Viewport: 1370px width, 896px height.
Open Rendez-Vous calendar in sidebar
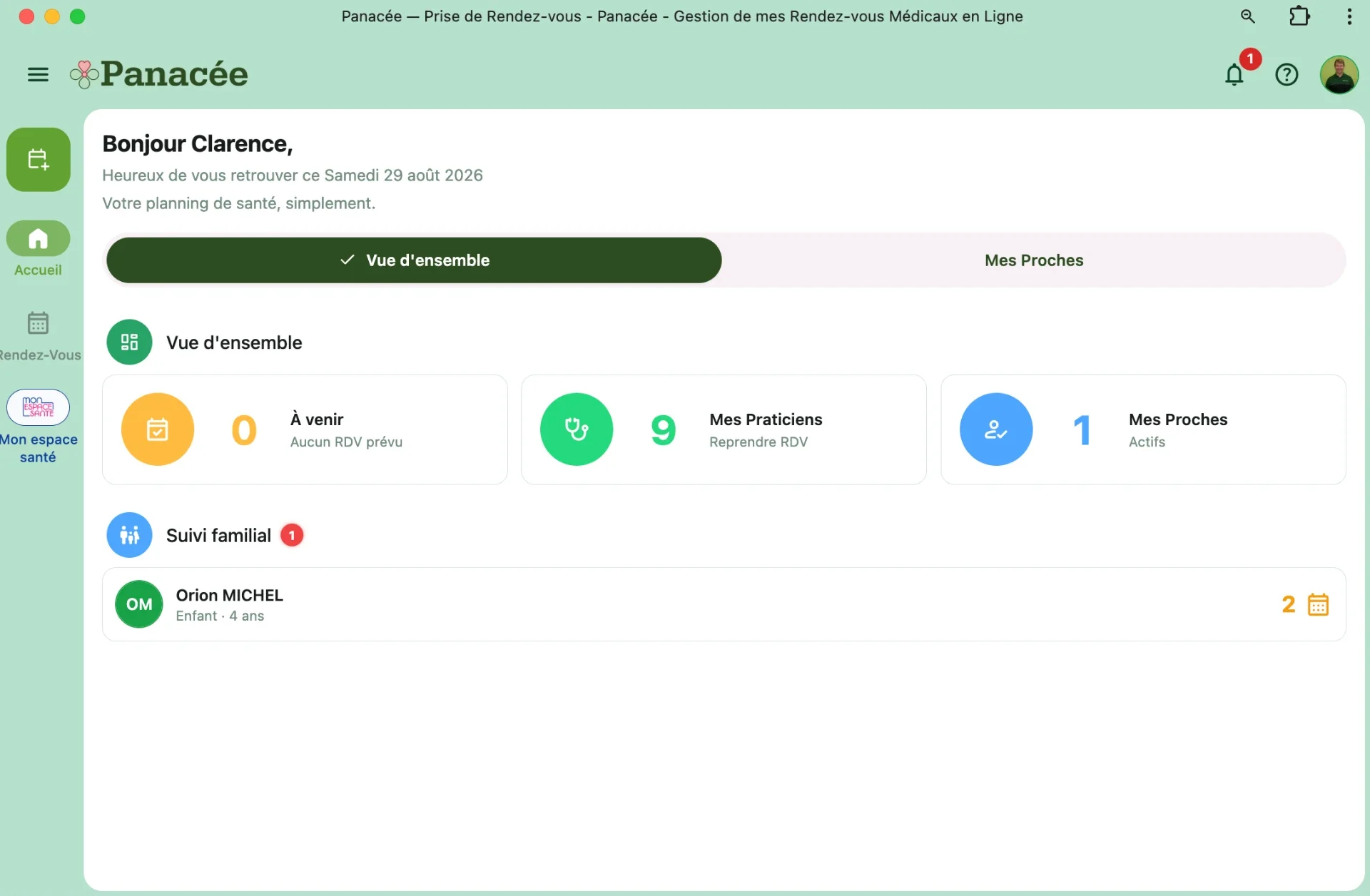tap(39, 323)
